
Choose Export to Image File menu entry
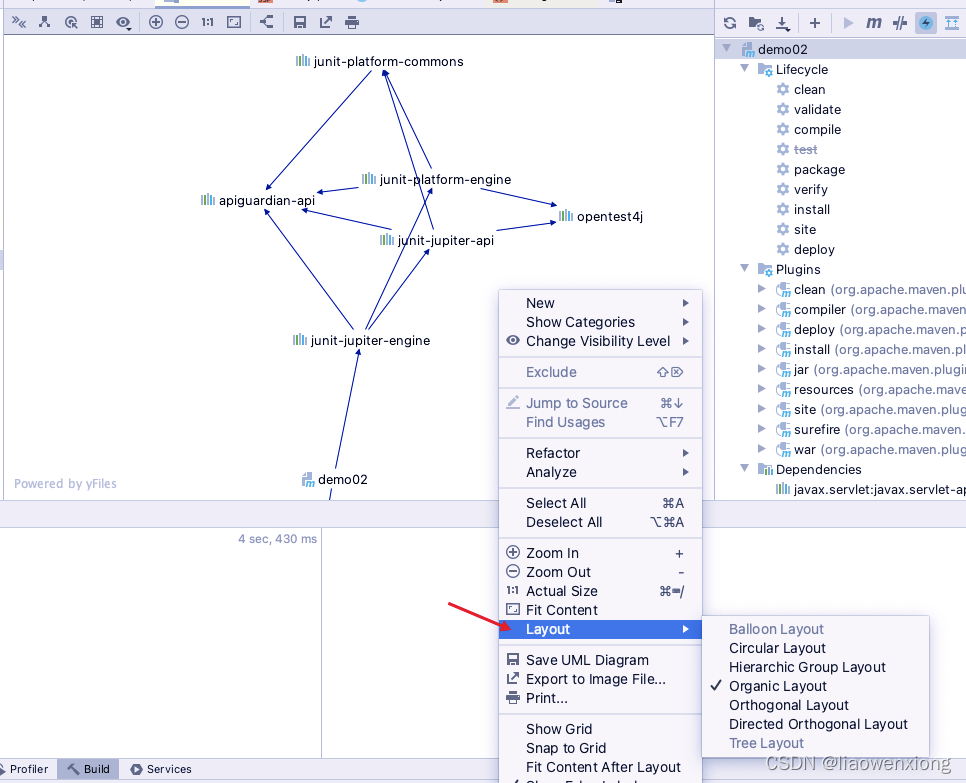pos(601,679)
